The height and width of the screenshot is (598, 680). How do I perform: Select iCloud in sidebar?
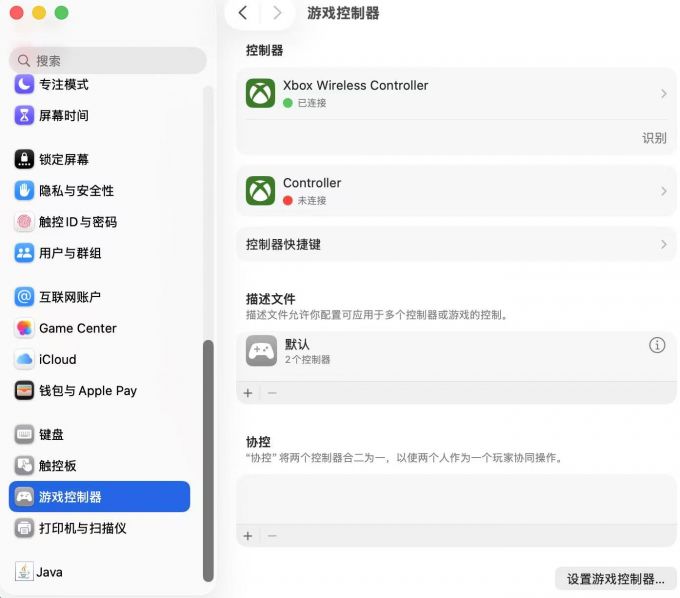pos(99,359)
